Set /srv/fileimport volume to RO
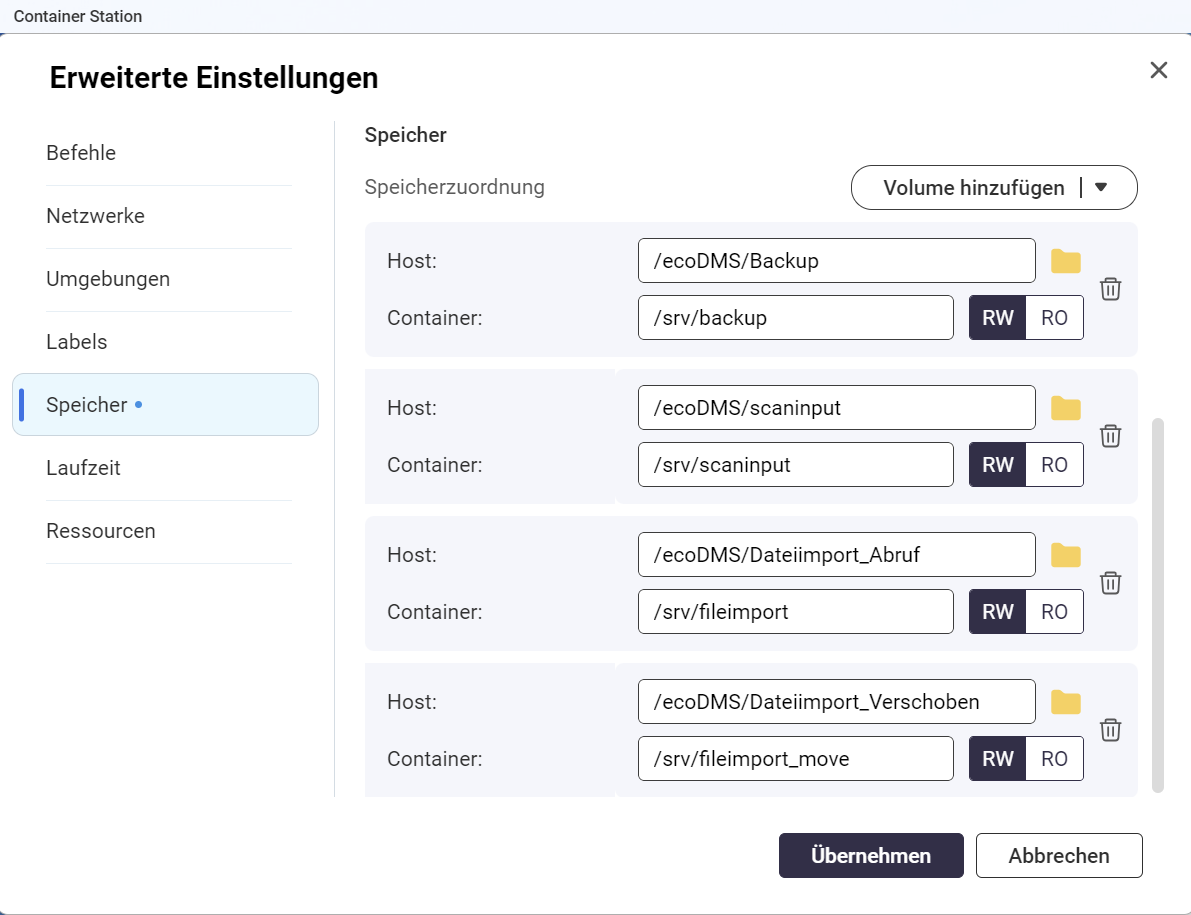This screenshot has height=915, width=1191. click(1054, 612)
